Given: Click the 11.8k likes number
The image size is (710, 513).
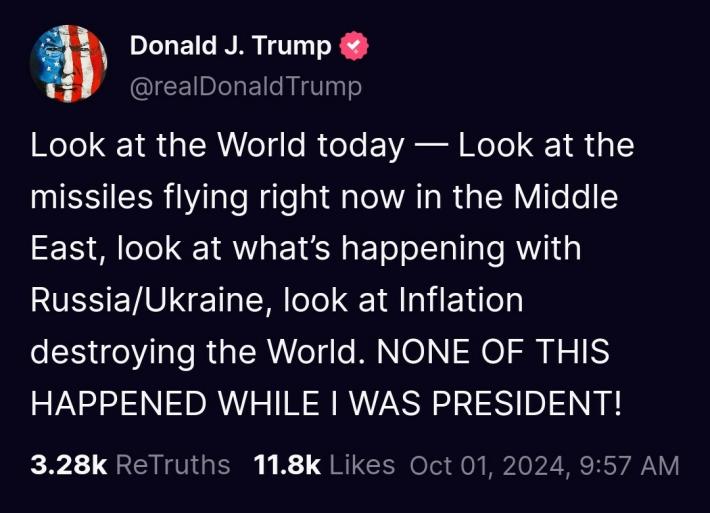Looking at the screenshot, I should 287,465.
